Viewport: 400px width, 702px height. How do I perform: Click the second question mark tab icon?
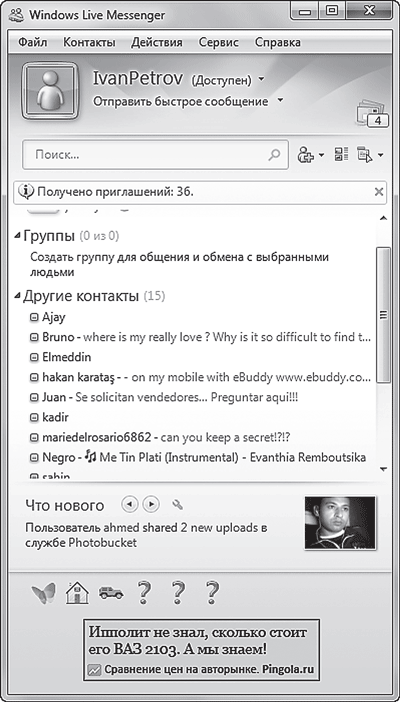[178, 593]
